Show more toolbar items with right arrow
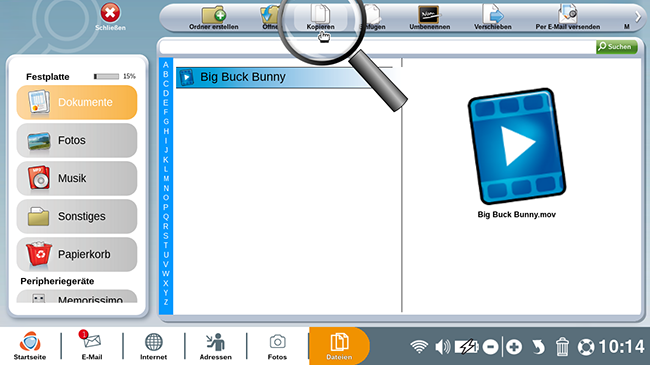The image size is (650, 365). [638, 17]
